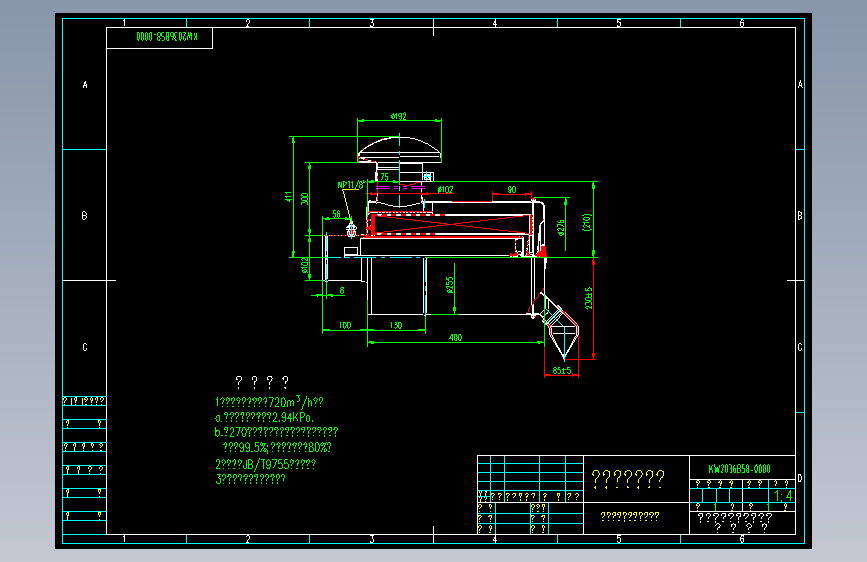Click the 2.94KPa pressure note line
867x562 pixels.
[264, 417]
